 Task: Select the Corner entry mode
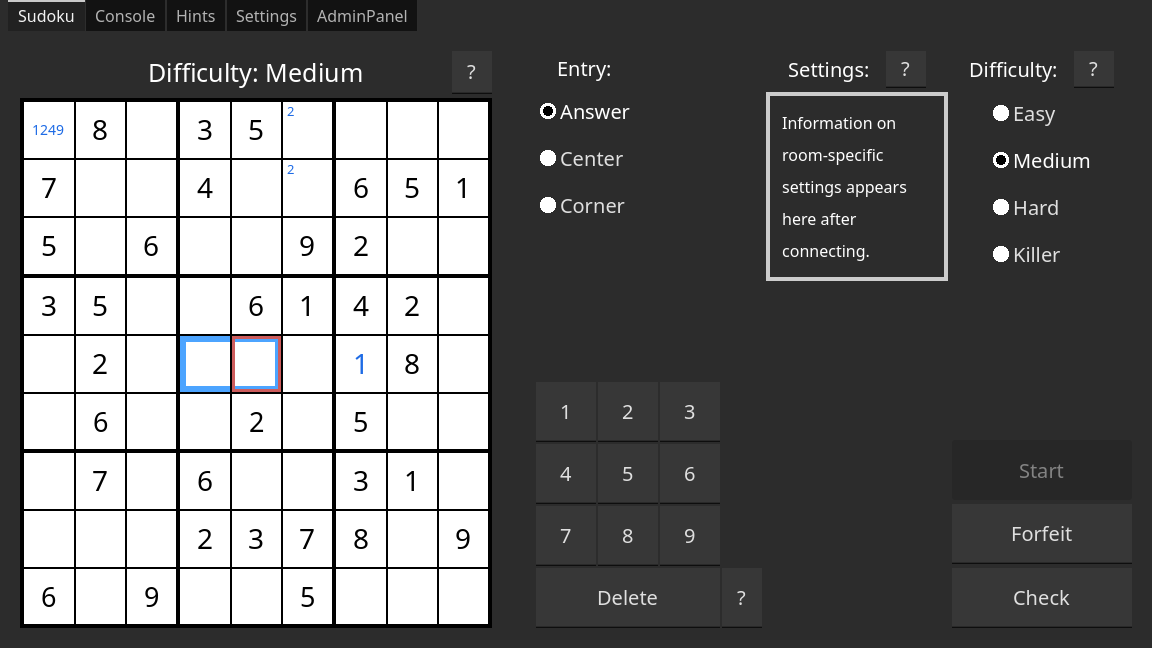[x=548, y=206]
